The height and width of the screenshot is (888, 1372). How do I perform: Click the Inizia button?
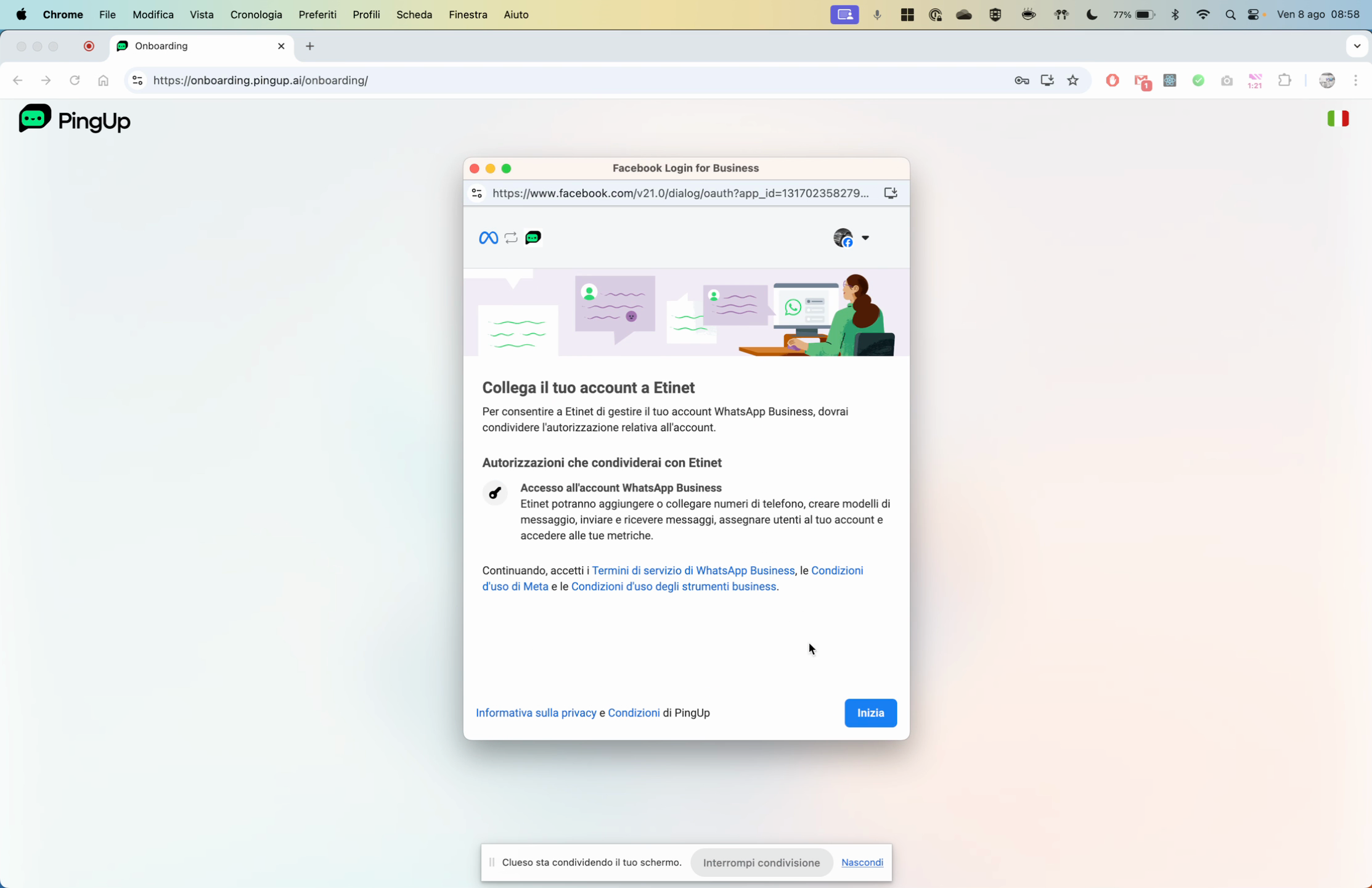tap(870, 713)
